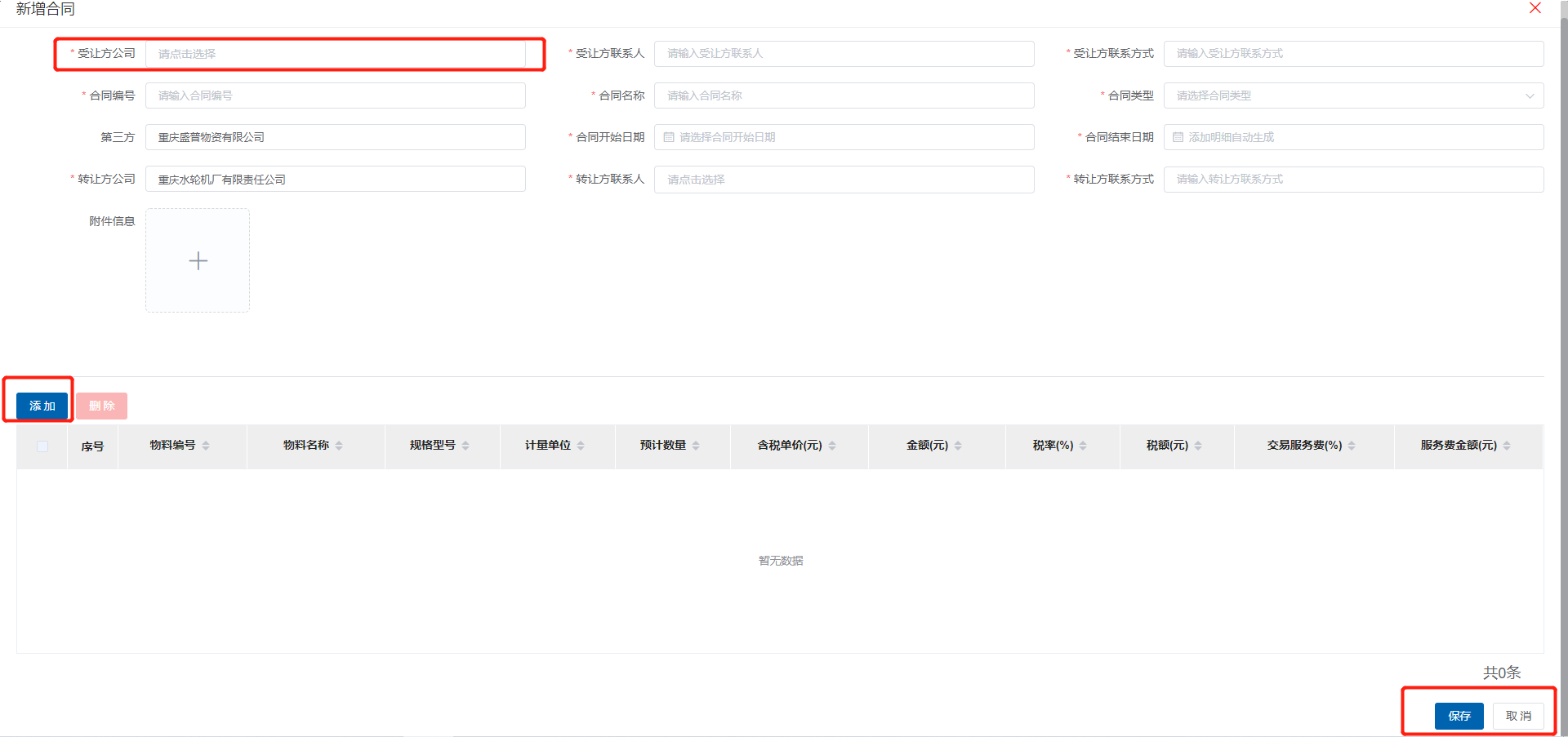Image resolution: width=1568 pixels, height=737 pixels.
Task: Toggle the select-all checkbox in table header
Action: point(42,446)
